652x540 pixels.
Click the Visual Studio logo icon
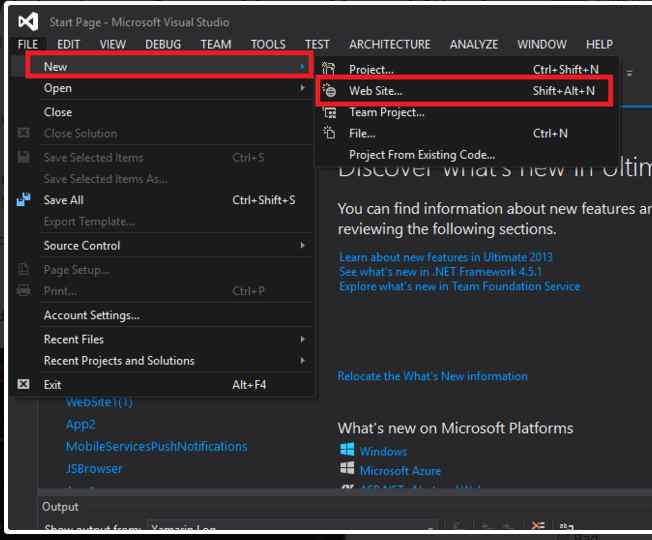coord(28,22)
